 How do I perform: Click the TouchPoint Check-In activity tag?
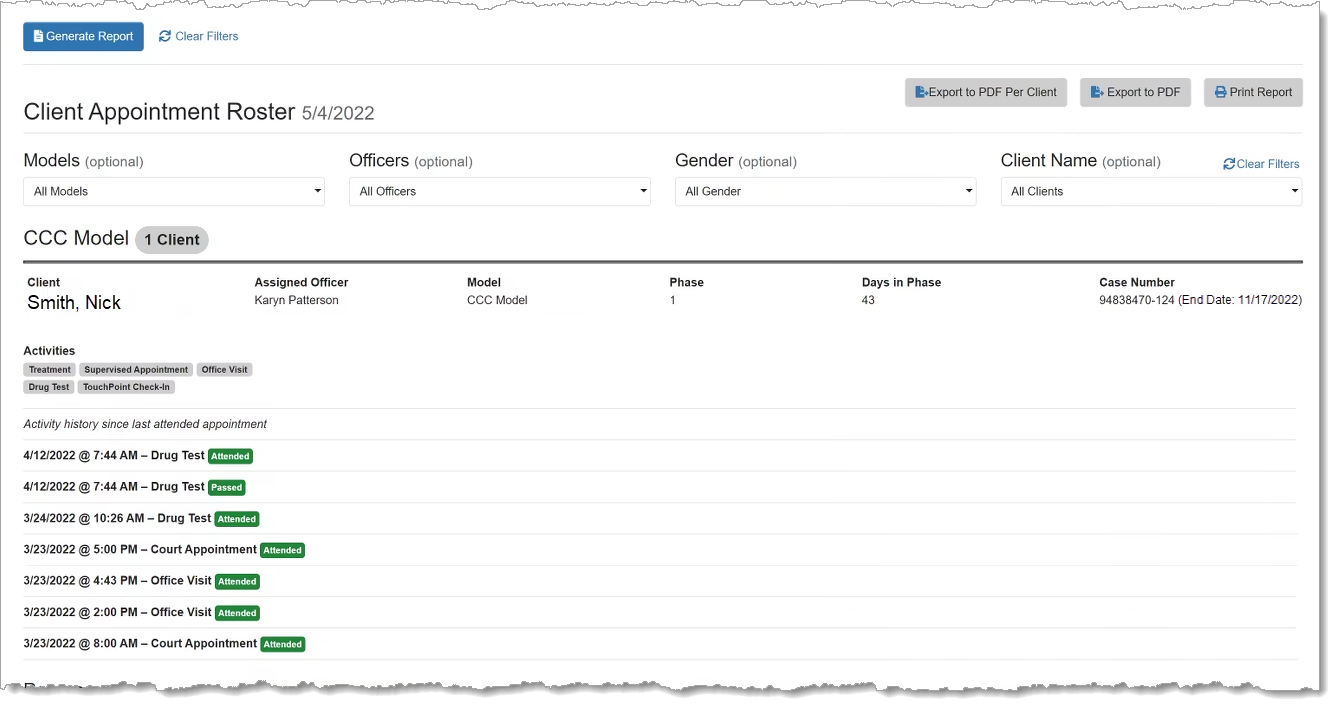click(126, 387)
